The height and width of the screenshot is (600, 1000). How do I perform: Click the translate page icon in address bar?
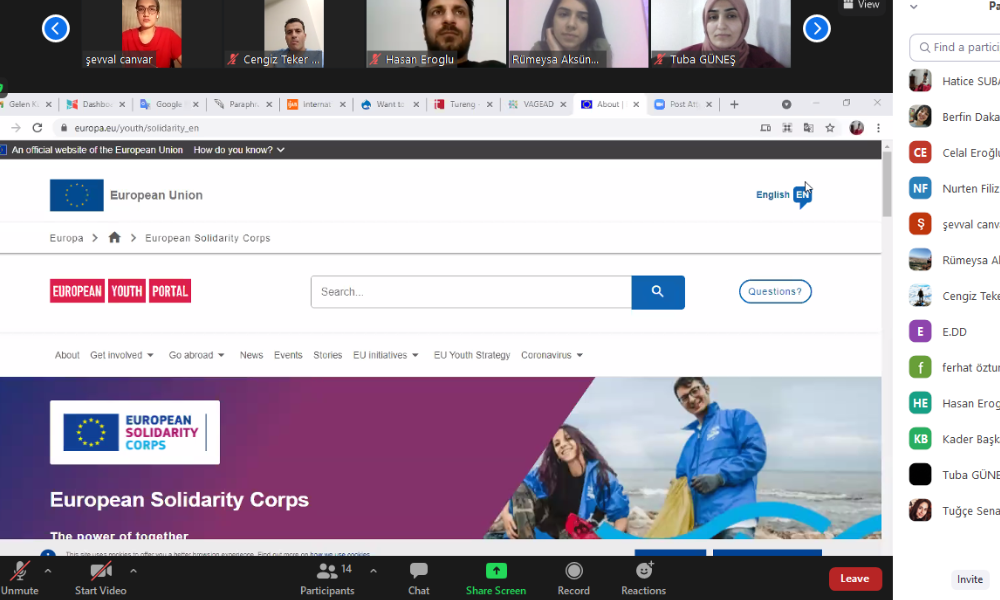[x=809, y=128]
